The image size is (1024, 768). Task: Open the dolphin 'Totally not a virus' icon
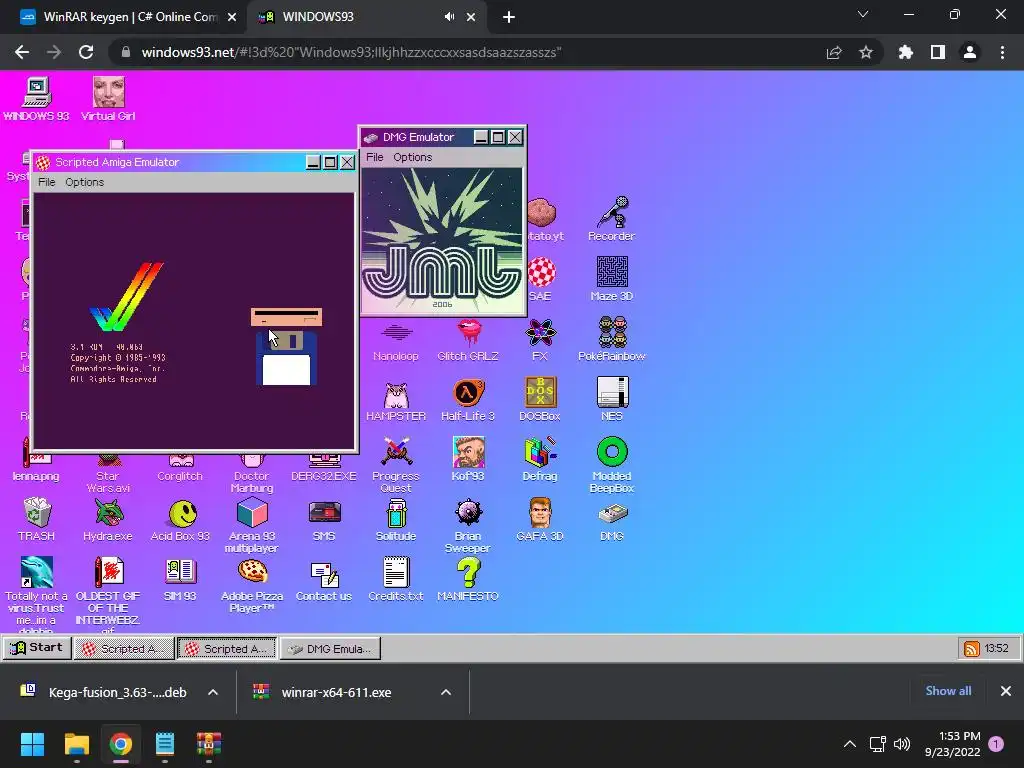[x=37, y=593]
